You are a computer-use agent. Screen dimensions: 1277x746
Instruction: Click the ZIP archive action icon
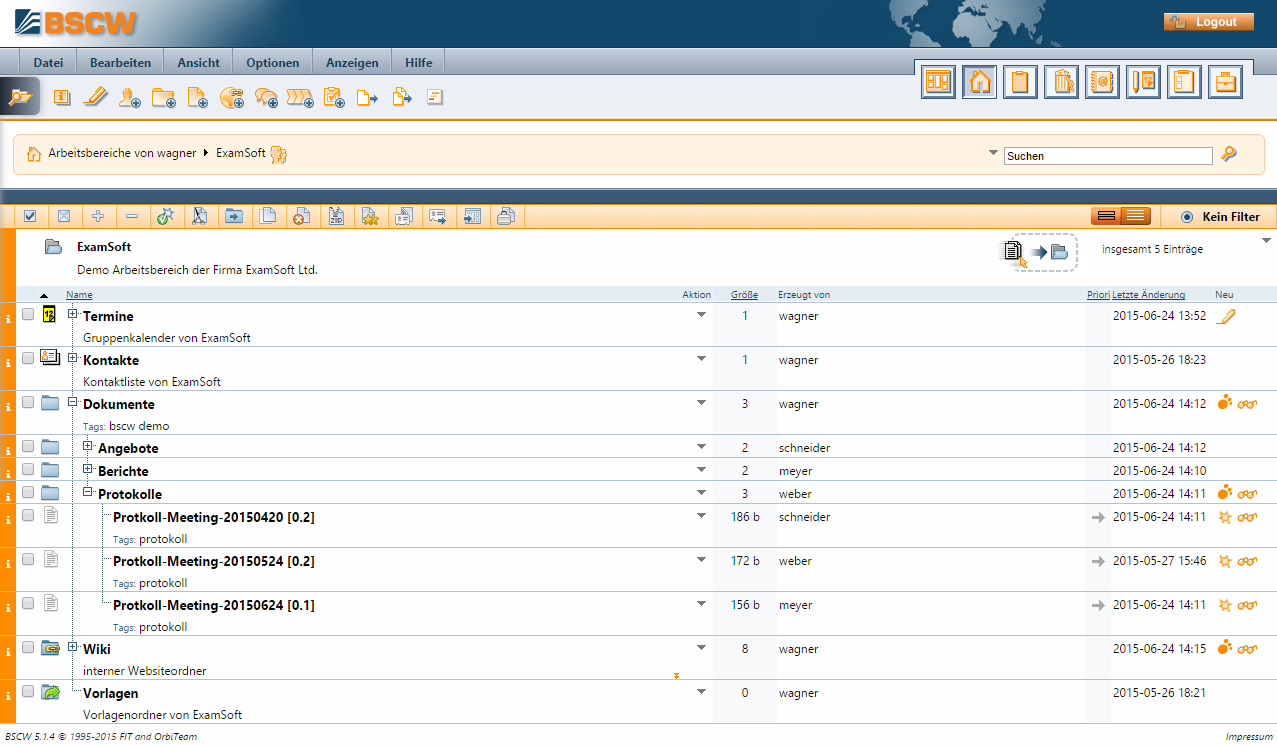336,216
